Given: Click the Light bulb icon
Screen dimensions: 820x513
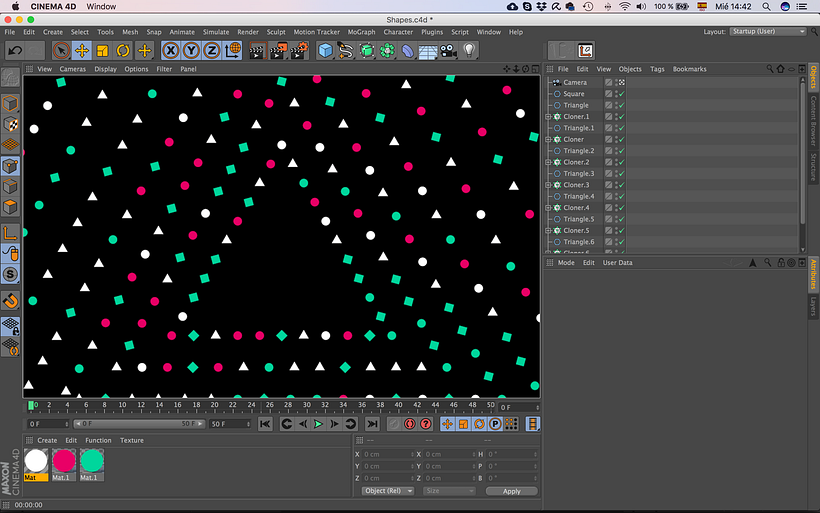Looking at the screenshot, I should 469,51.
